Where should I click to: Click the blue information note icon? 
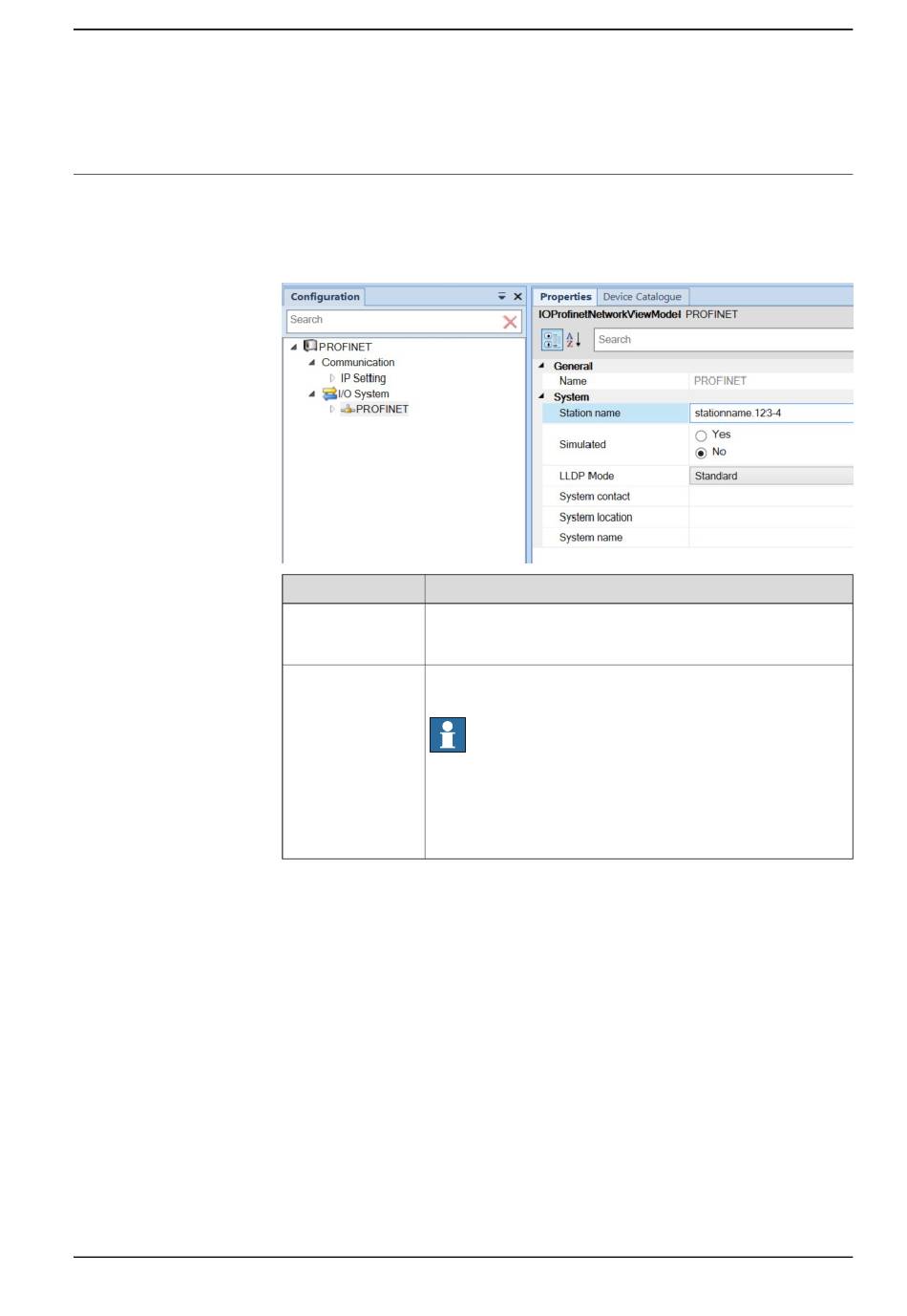coord(448,735)
